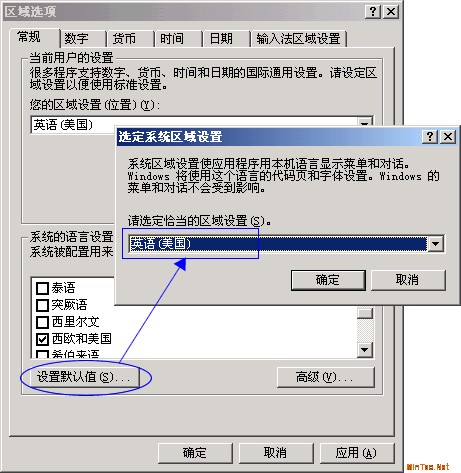
Task: Click help question mark in 选定系统区域设置 dialog
Action: pyautogui.click(x=430, y=136)
